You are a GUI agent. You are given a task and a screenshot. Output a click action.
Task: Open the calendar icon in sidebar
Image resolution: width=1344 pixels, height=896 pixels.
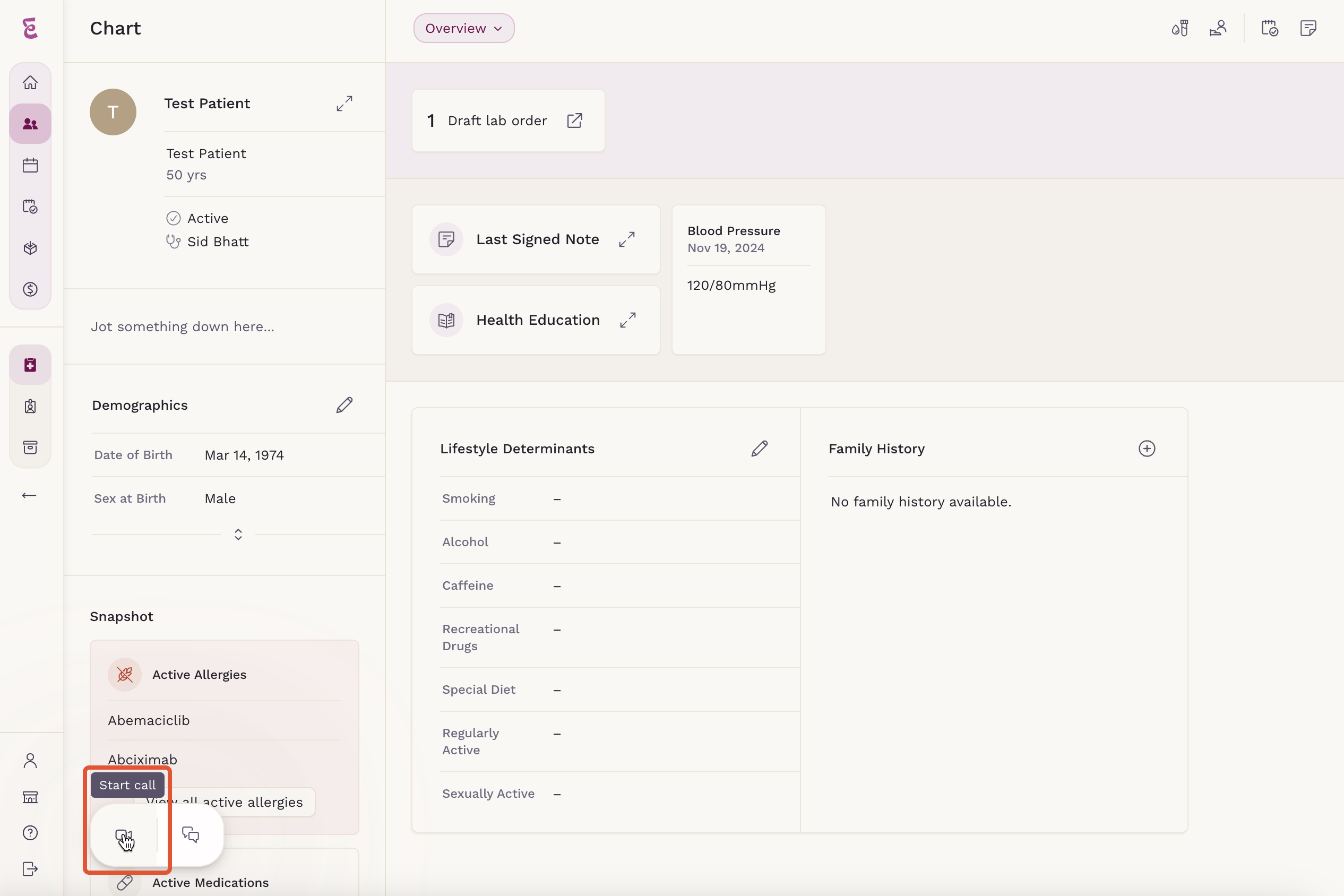point(30,165)
